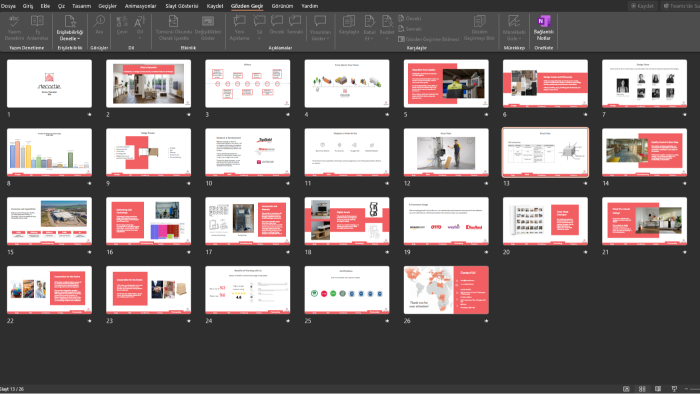
Task: Select slide 19 e-commerce logos thumbnail
Action: coord(446,221)
